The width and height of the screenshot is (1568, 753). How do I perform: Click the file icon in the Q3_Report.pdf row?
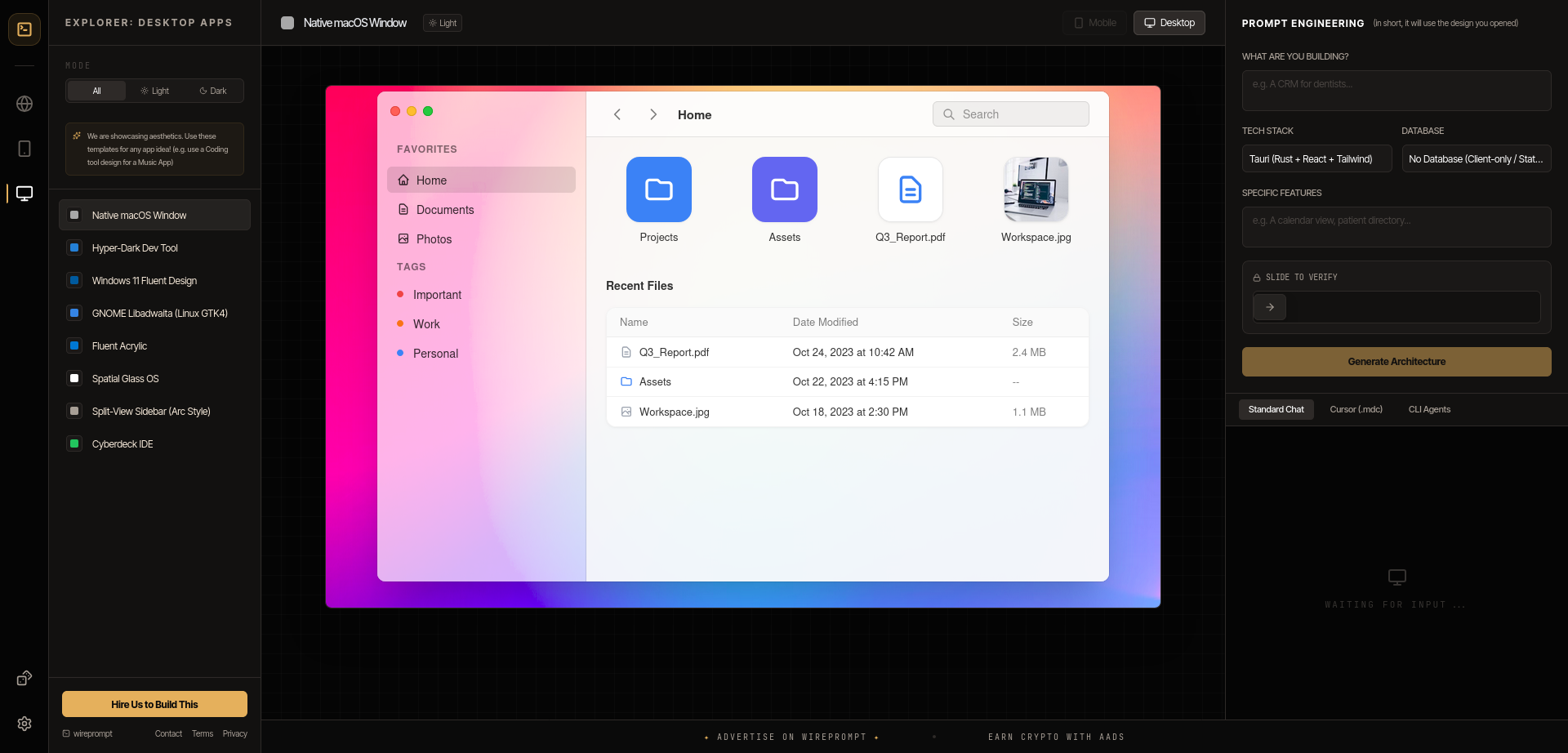pyautogui.click(x=626, y=352)
